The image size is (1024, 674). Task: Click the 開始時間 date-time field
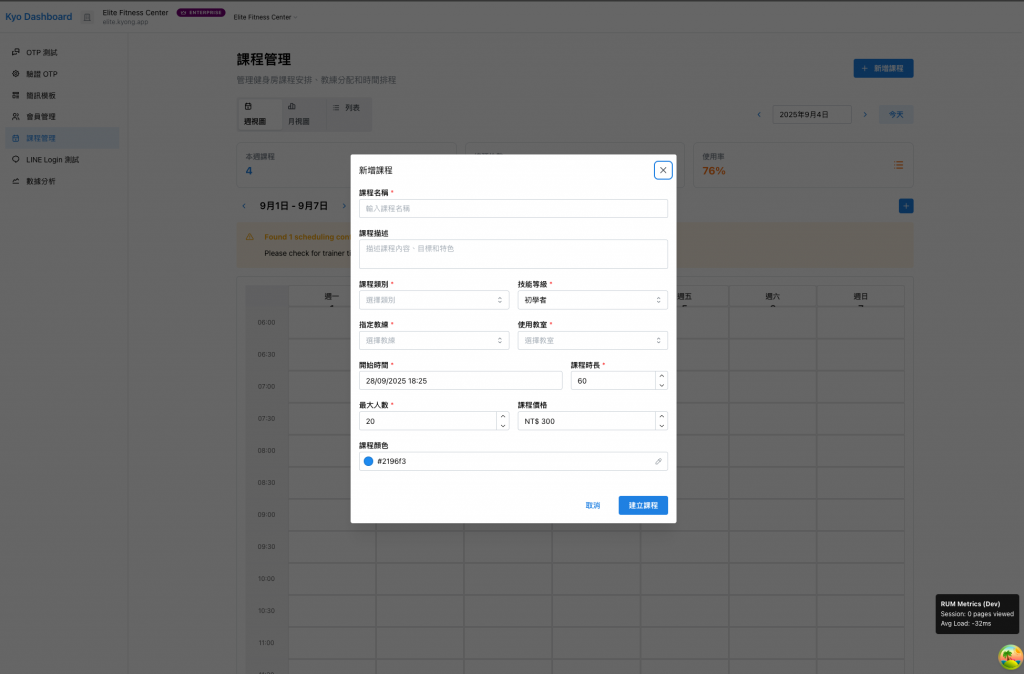(460, 381)
